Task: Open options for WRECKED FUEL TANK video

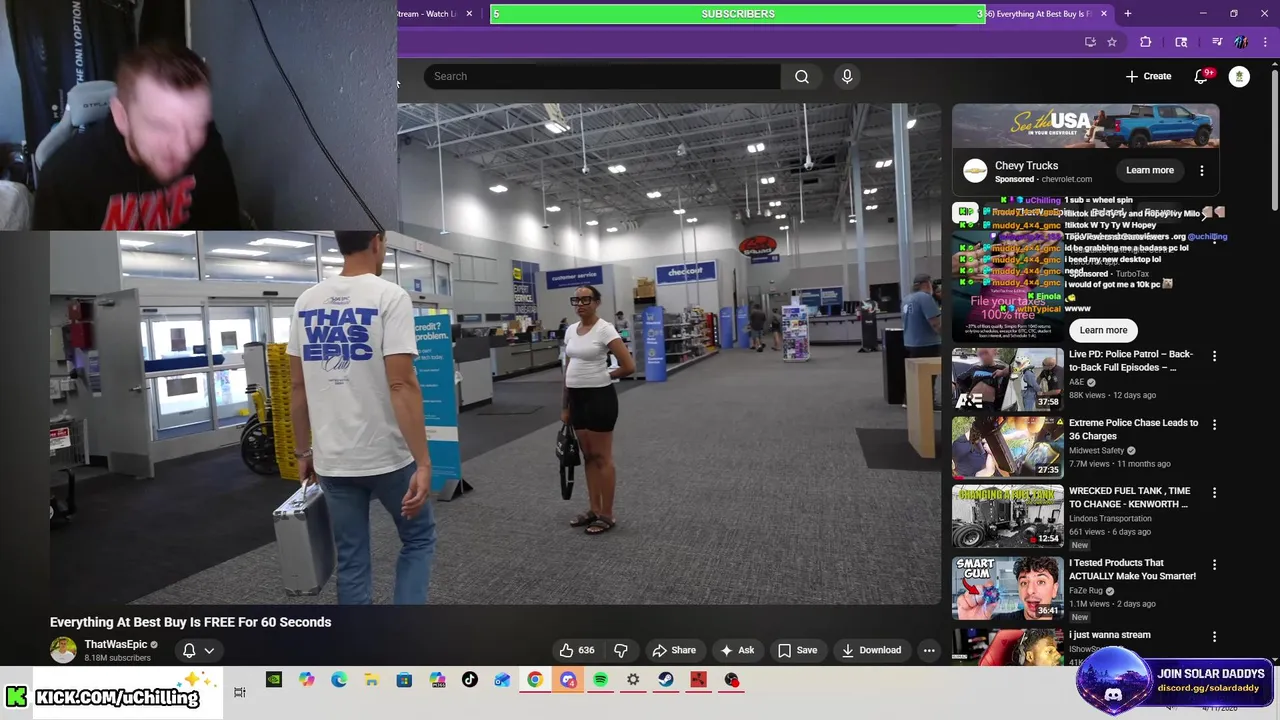Action: (1214, 492)
